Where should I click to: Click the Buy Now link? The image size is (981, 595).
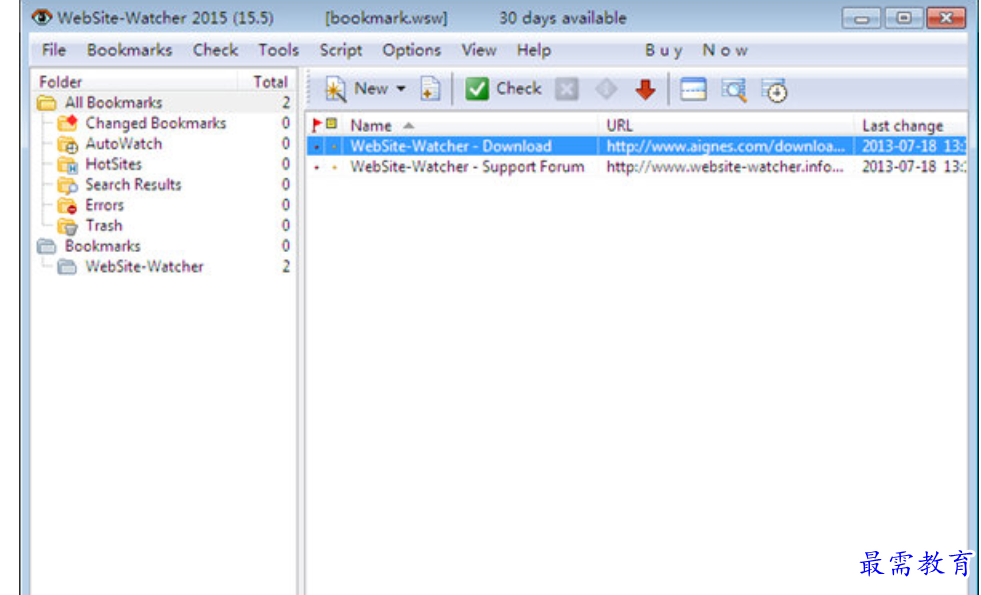(x=696, y=50)
